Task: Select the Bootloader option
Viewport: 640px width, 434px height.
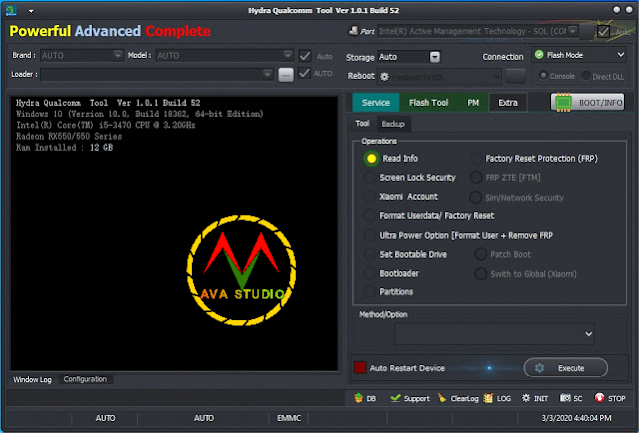Action: (369, 273)
